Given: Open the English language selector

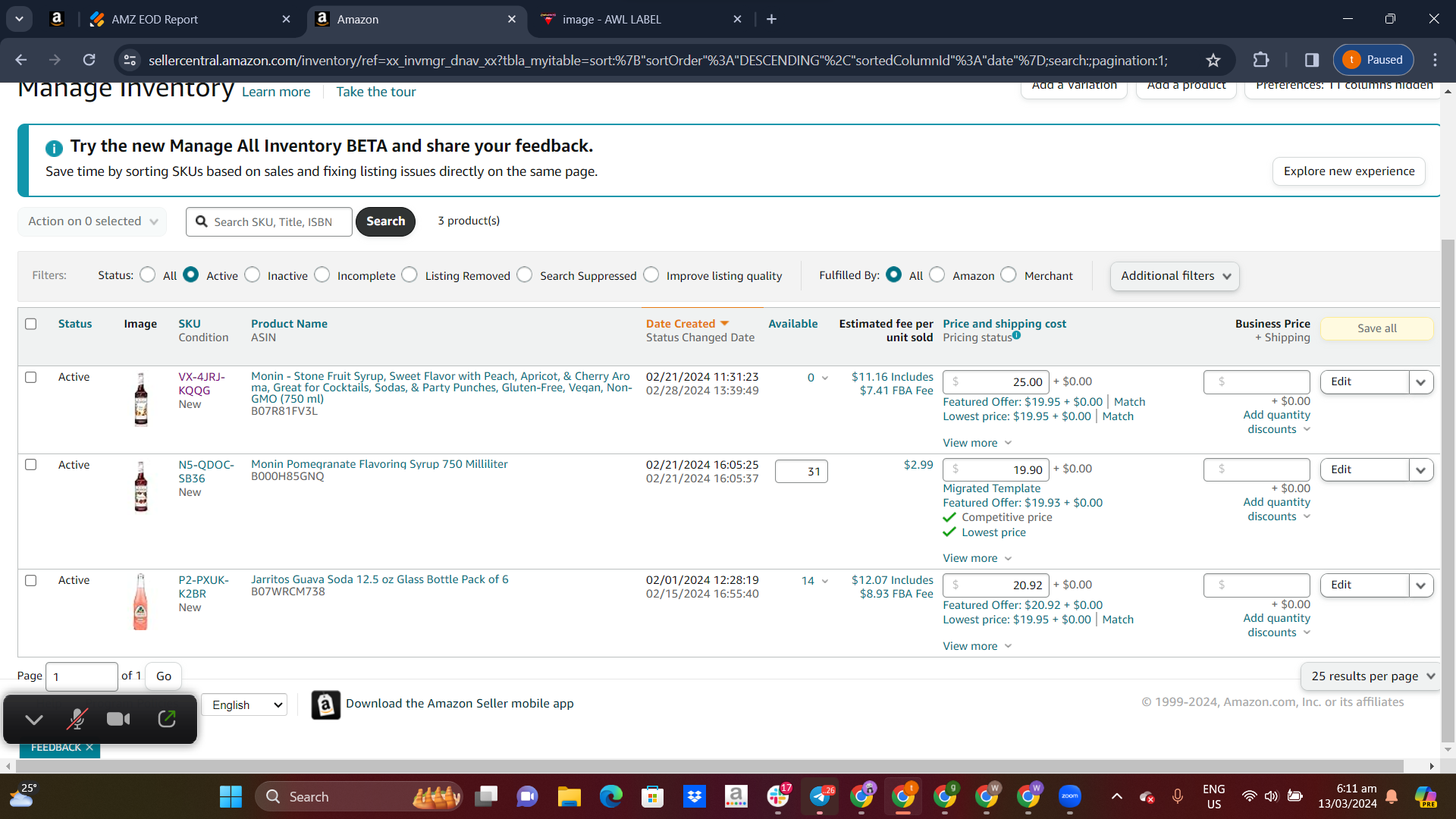Looking at the screenshot, I should point(244,704).
